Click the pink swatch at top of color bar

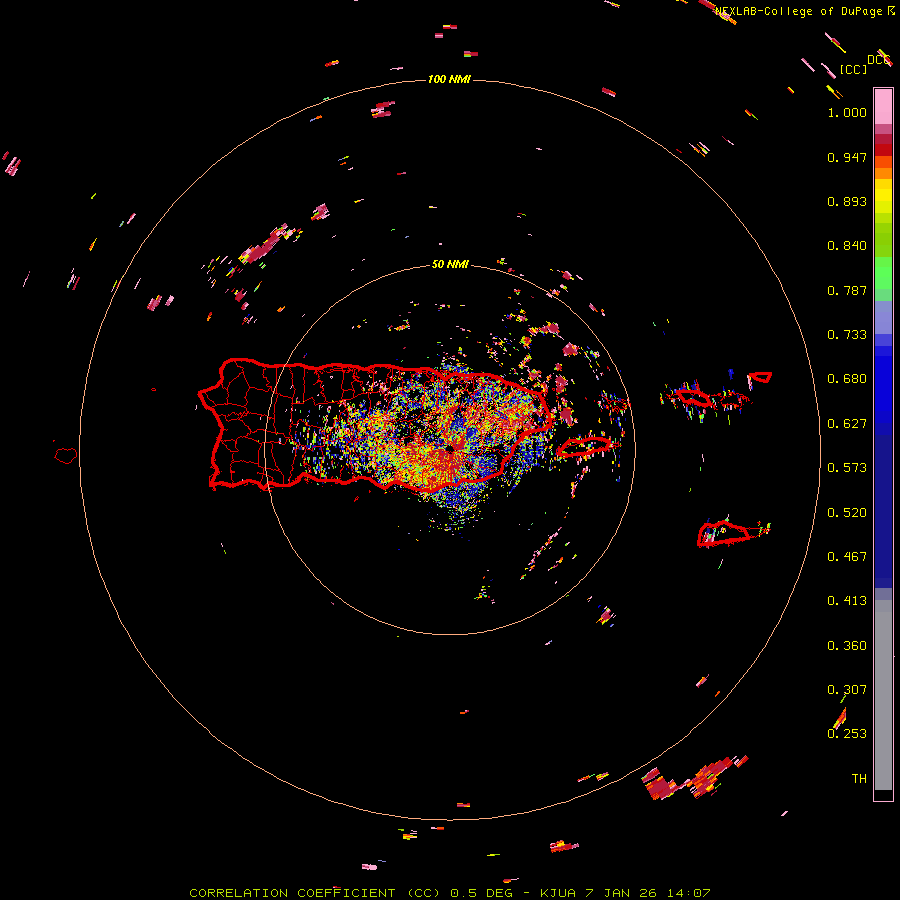point(883,106)
